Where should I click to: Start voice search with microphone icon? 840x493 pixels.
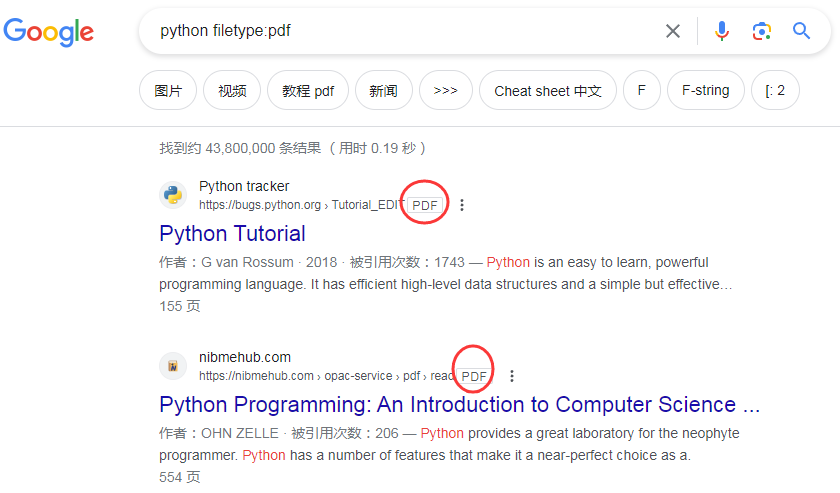click(722, 31)
